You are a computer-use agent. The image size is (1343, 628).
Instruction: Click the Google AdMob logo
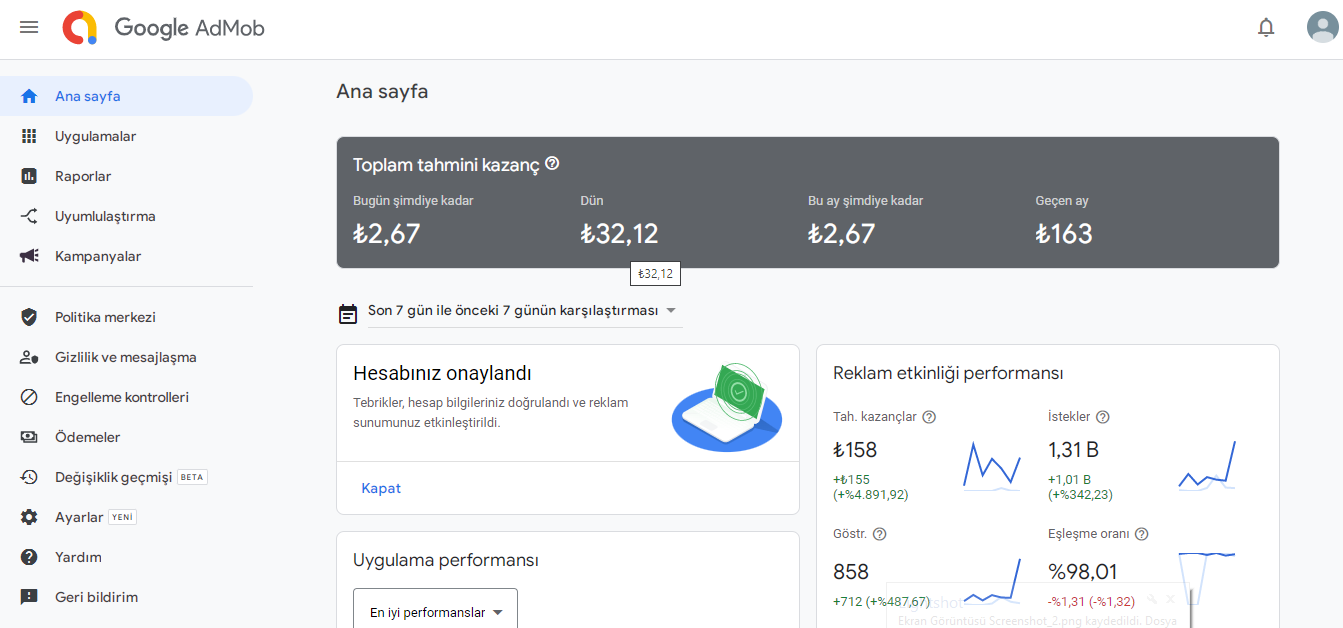point(163,27)
